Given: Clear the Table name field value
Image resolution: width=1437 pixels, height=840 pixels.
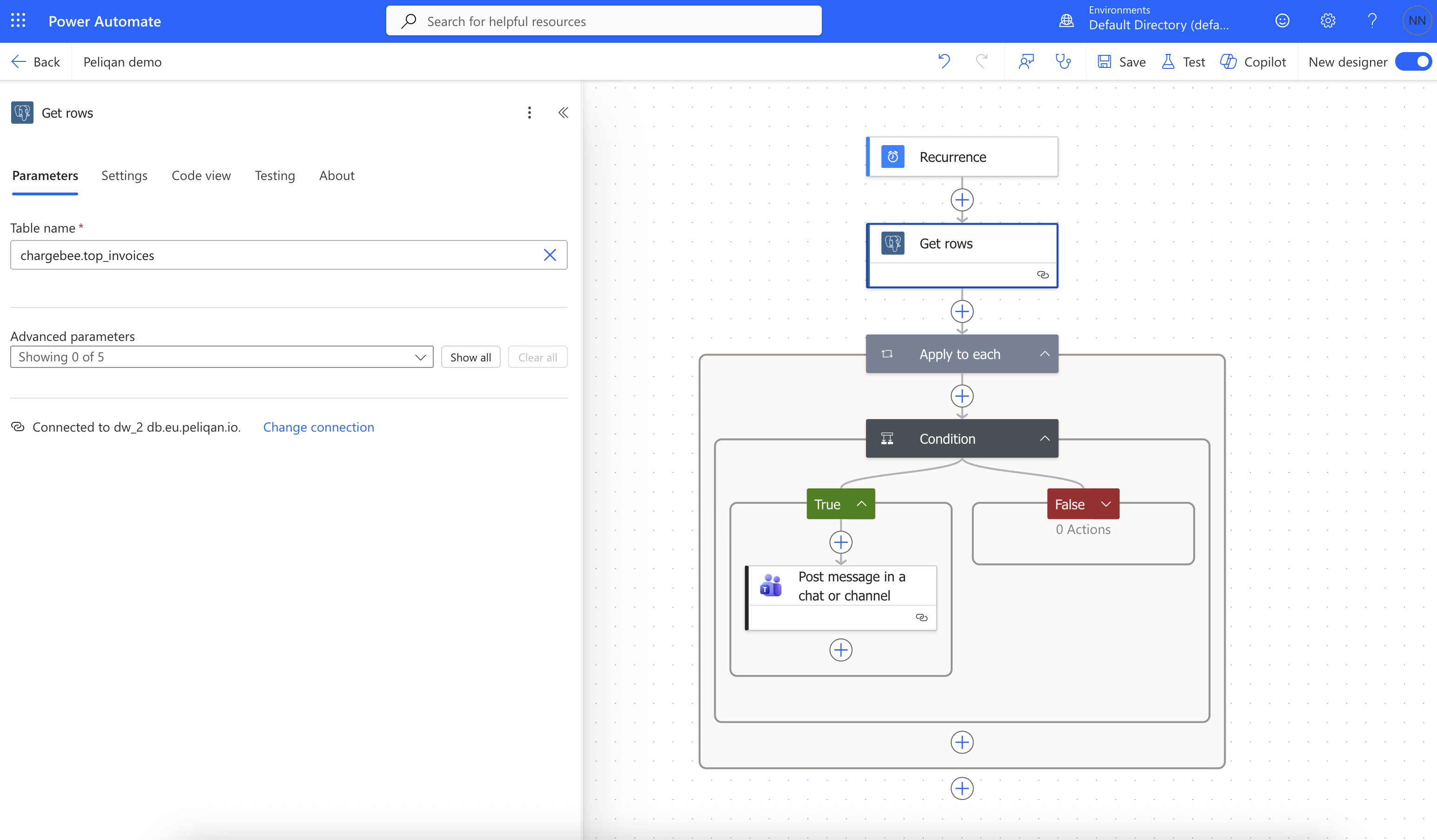Looking at the screenshot, I should point(550,255).
